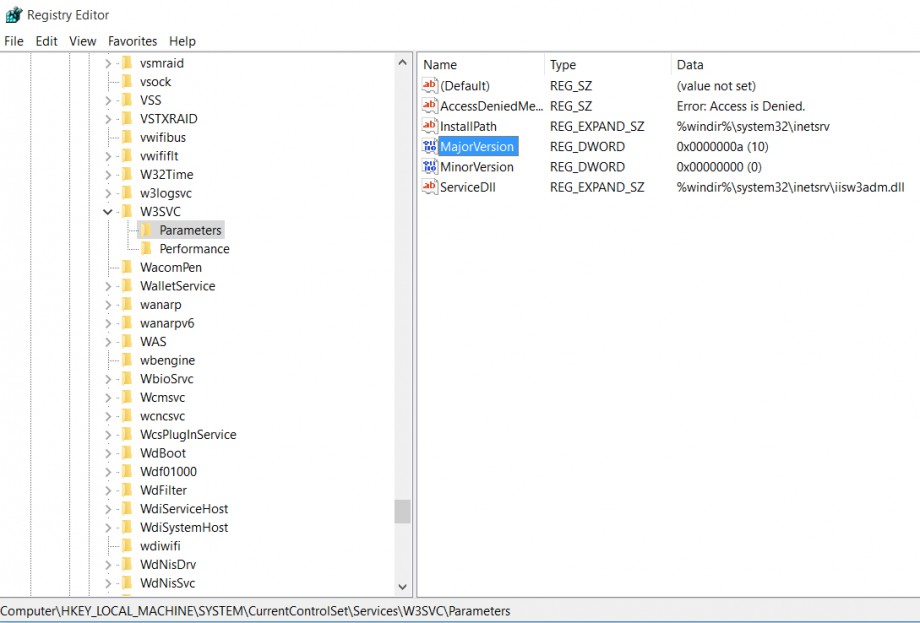Image resolution: width=920 pixels, height=623 pixels.
Task: Open the MinorVersion REG_DWORD value
Action: 477,166
